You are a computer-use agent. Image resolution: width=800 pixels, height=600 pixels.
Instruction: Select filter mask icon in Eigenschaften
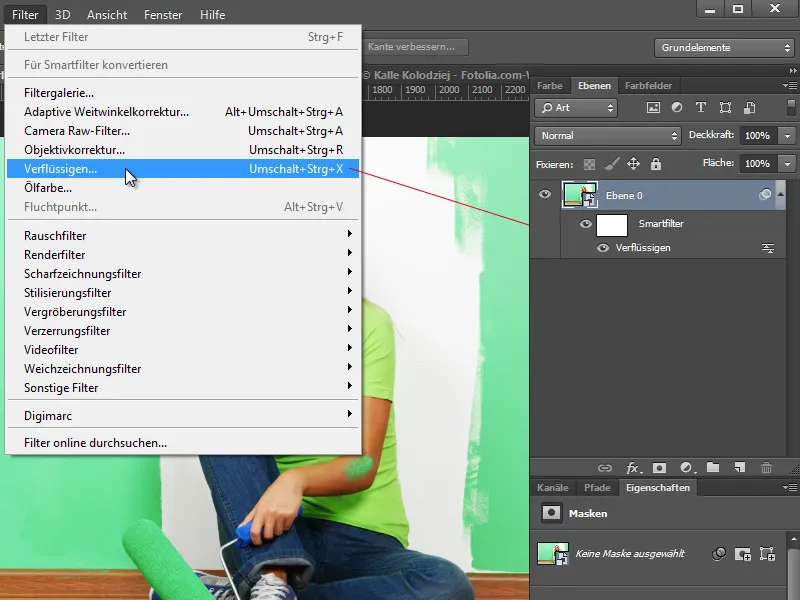[x=719, y=554]
